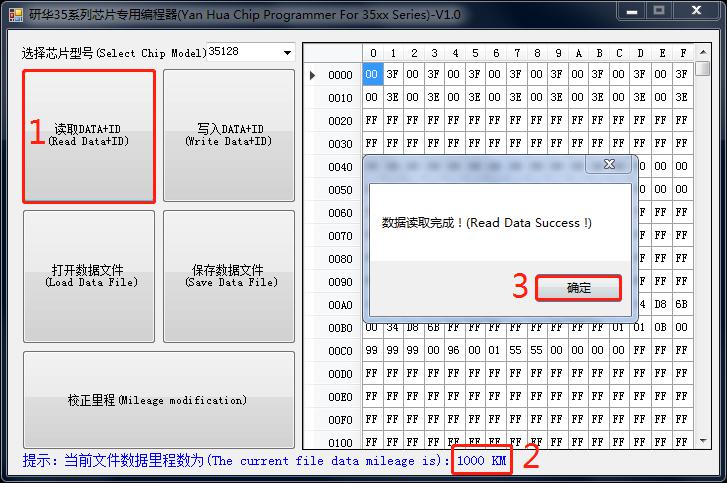Close the Read Data Success dialog

pos(609,164)
